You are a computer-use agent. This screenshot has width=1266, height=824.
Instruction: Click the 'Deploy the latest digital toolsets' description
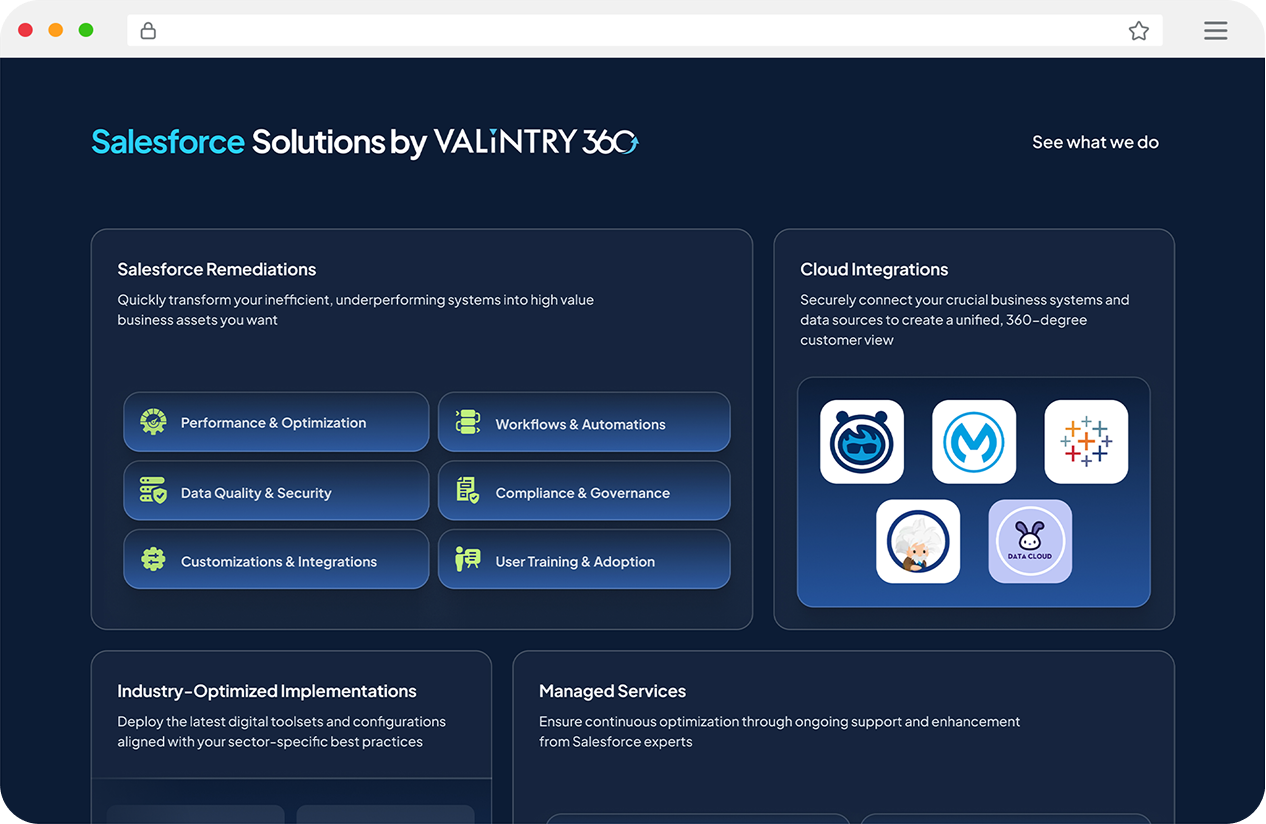tap(281, 731)
